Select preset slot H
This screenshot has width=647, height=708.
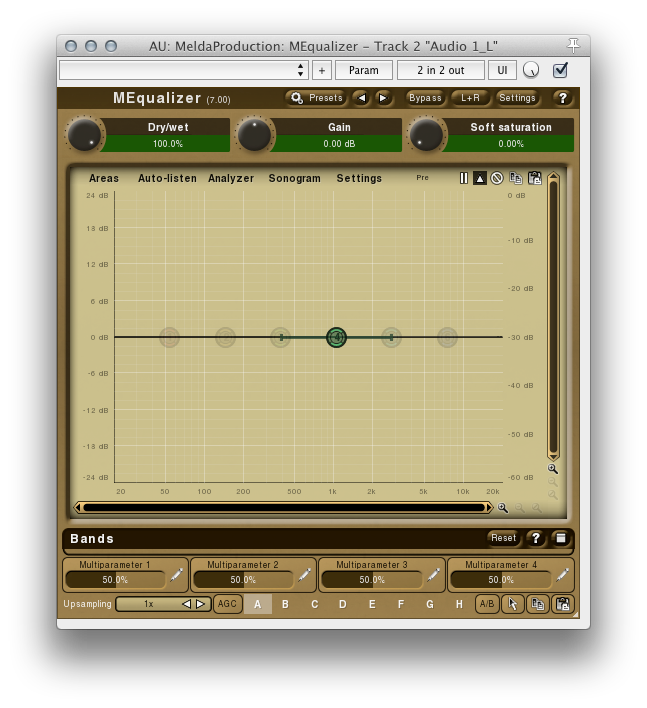459,604
